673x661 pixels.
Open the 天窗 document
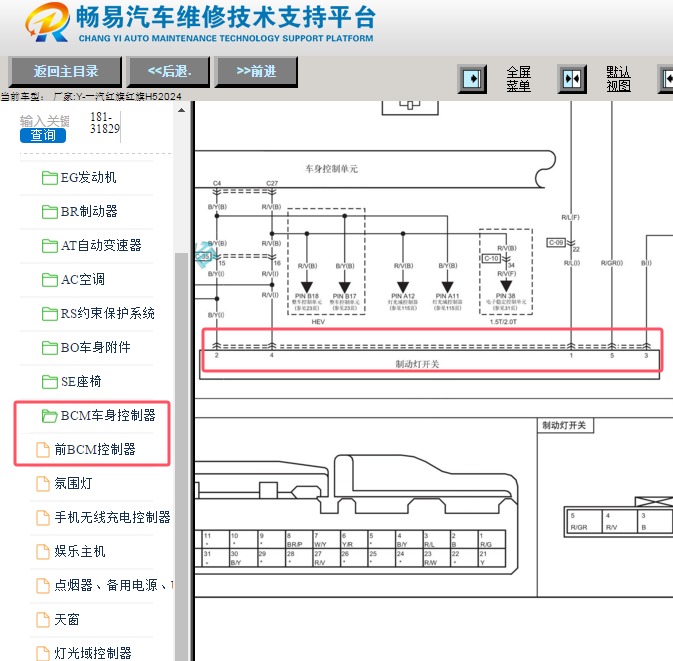(x=67, y=619)
